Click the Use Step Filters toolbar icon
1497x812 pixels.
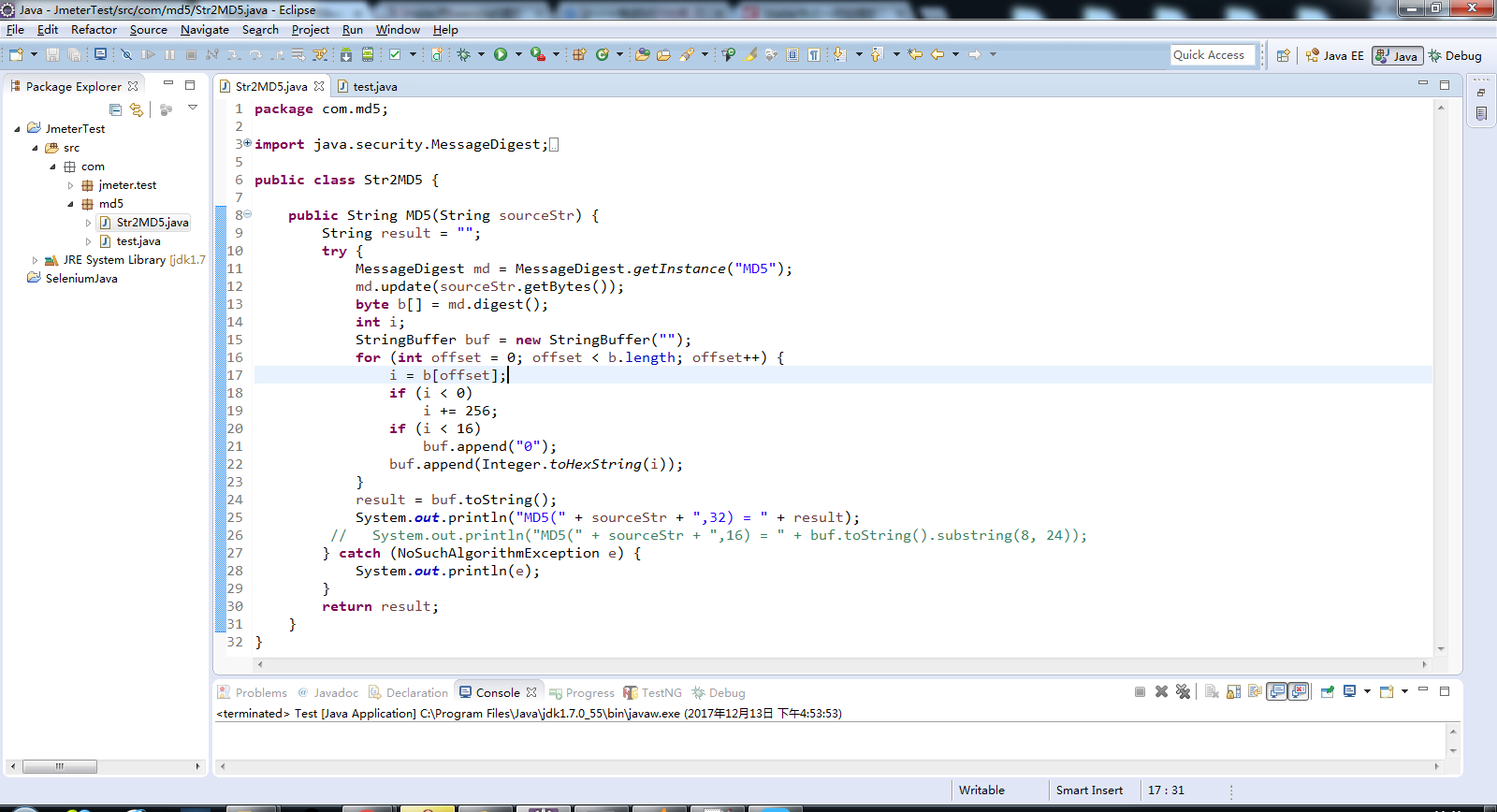tap(319, 54)
